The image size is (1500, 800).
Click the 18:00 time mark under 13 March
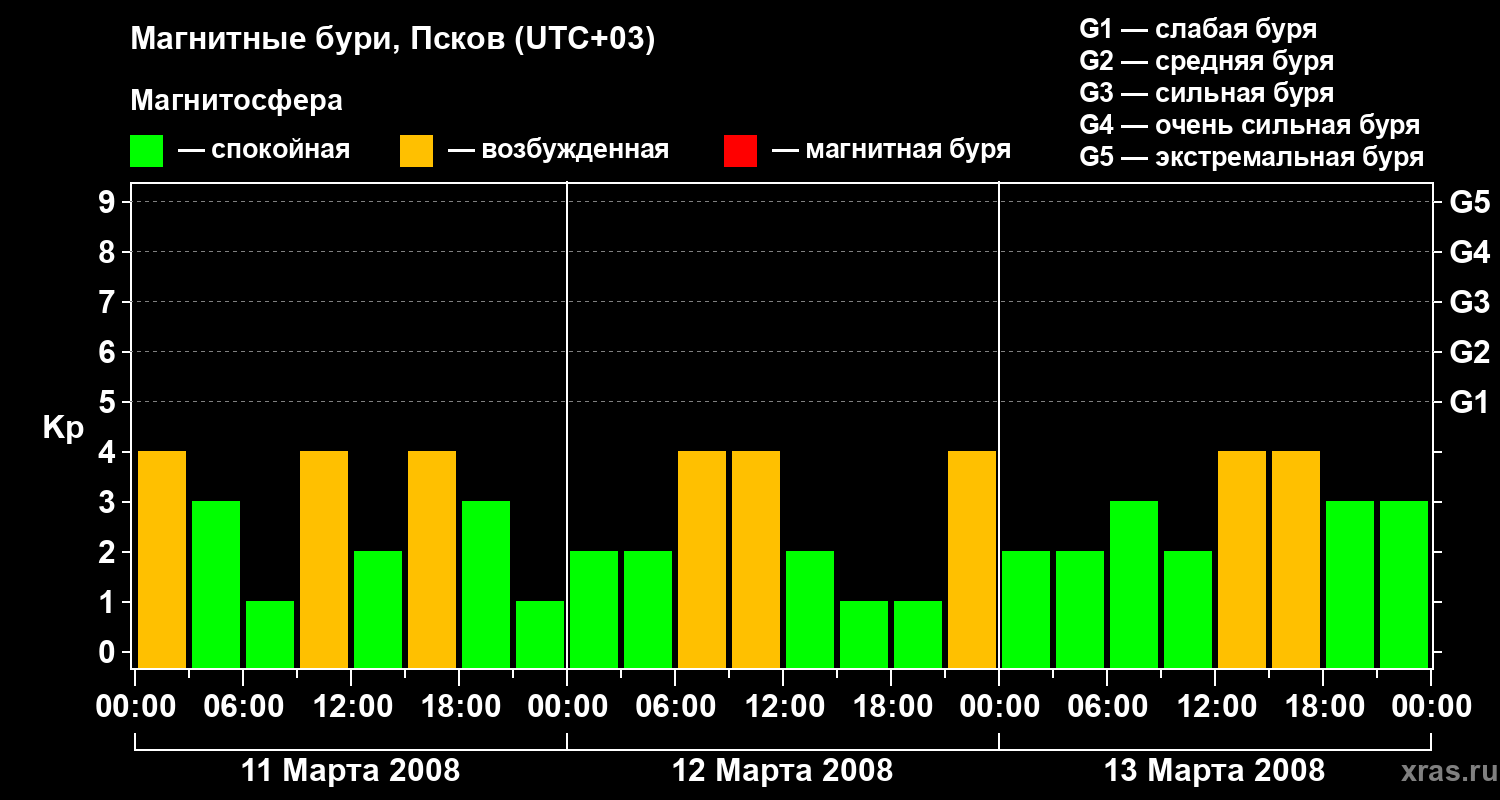point(1322,707)
